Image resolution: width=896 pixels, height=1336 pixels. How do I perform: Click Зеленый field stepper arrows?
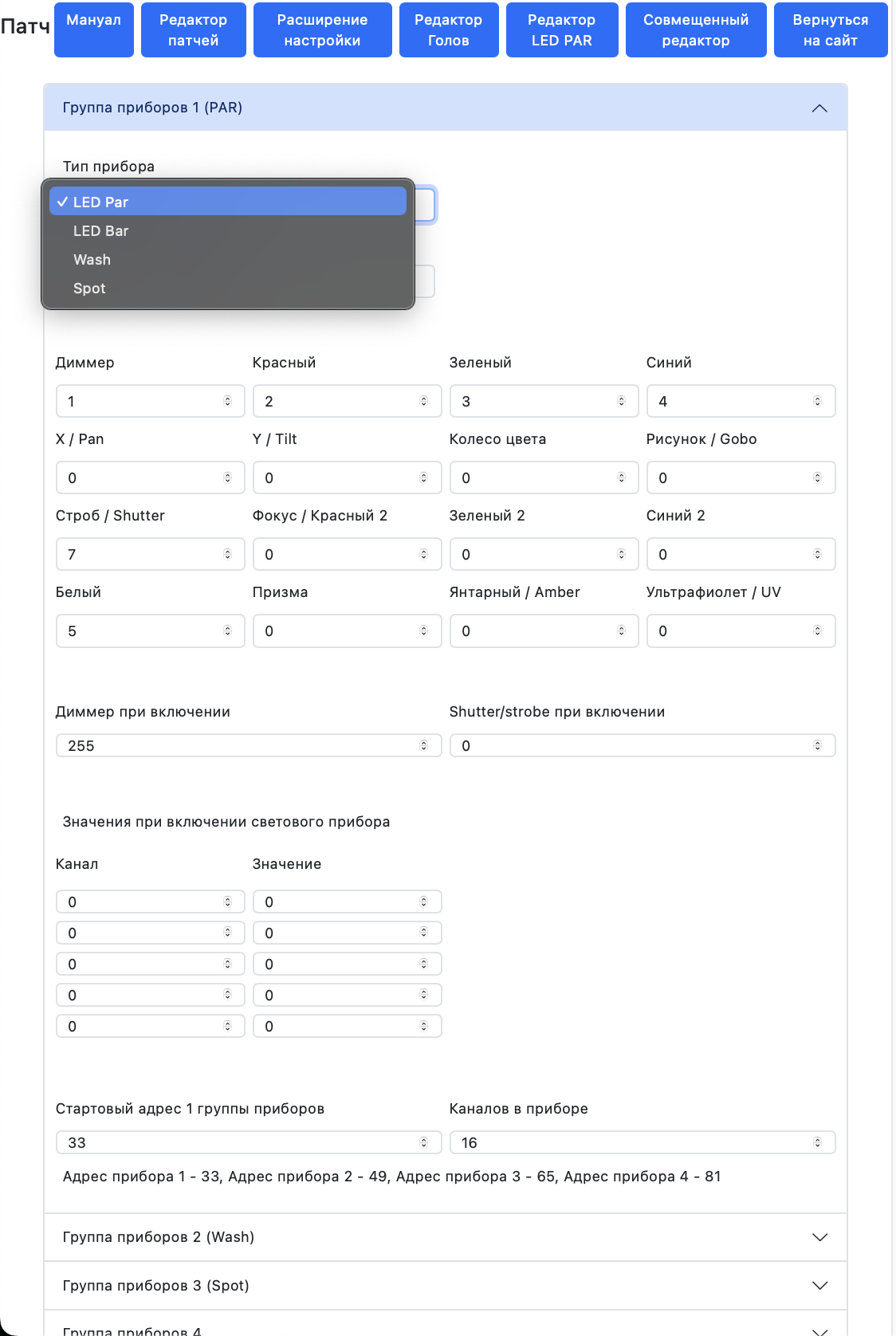(x=622, y=401)
